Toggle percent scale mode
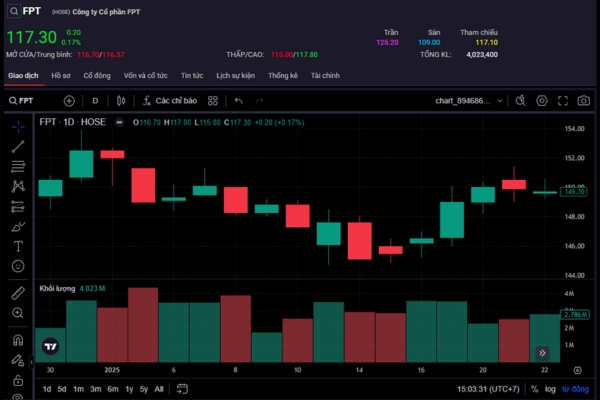Image resolution: width=600 pixels, height=400 pixels. pos(535,389)
